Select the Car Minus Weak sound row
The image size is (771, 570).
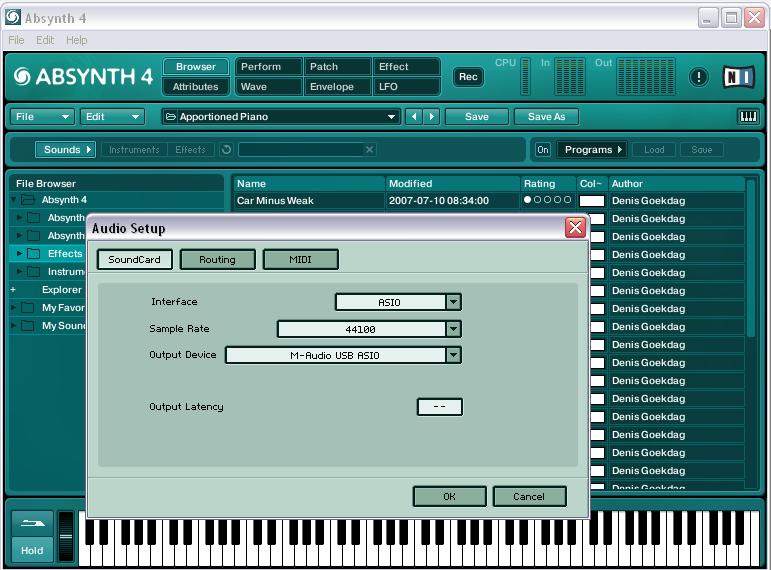[489, 201]
